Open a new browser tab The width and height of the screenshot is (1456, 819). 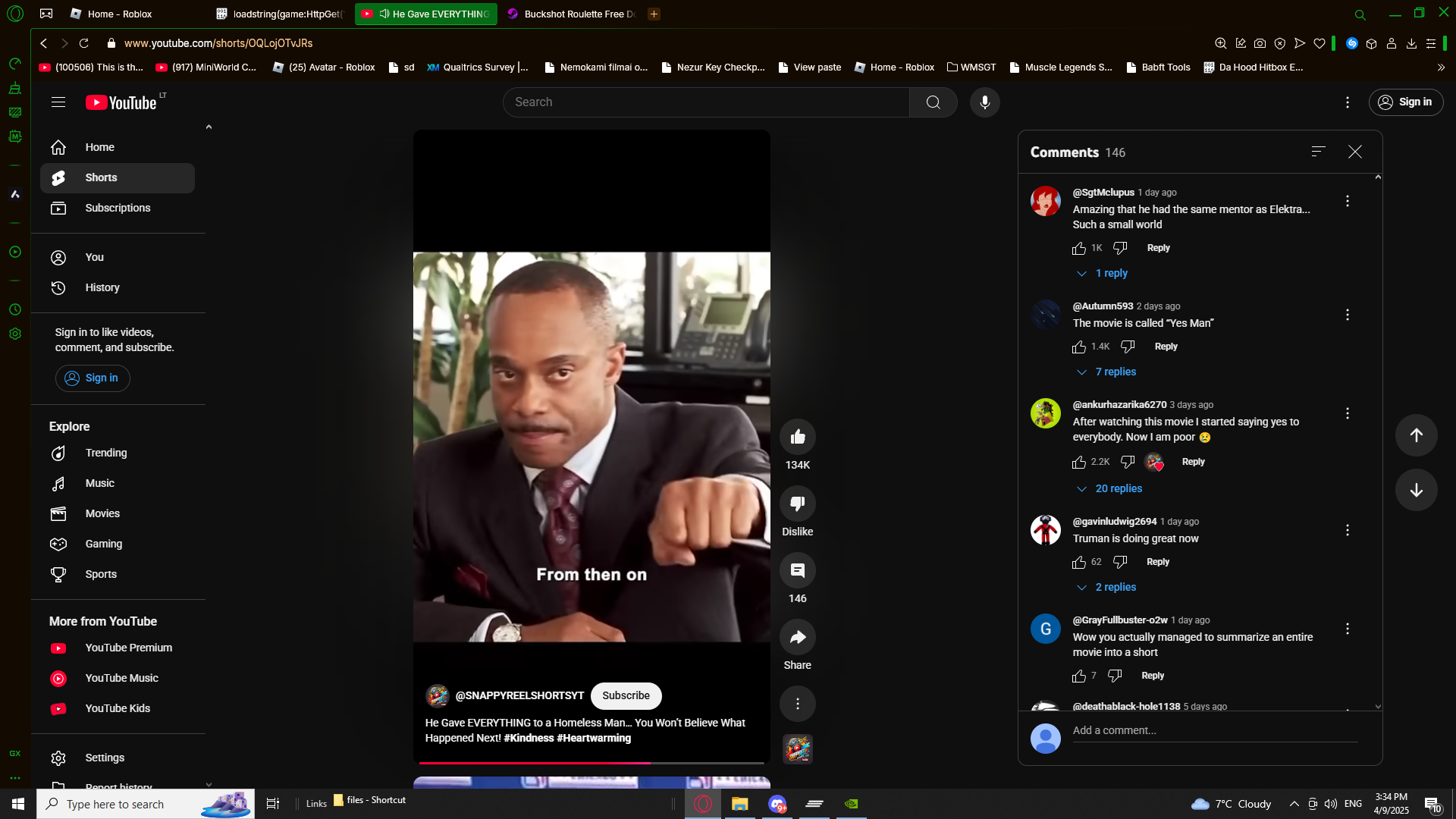(654, 14)
